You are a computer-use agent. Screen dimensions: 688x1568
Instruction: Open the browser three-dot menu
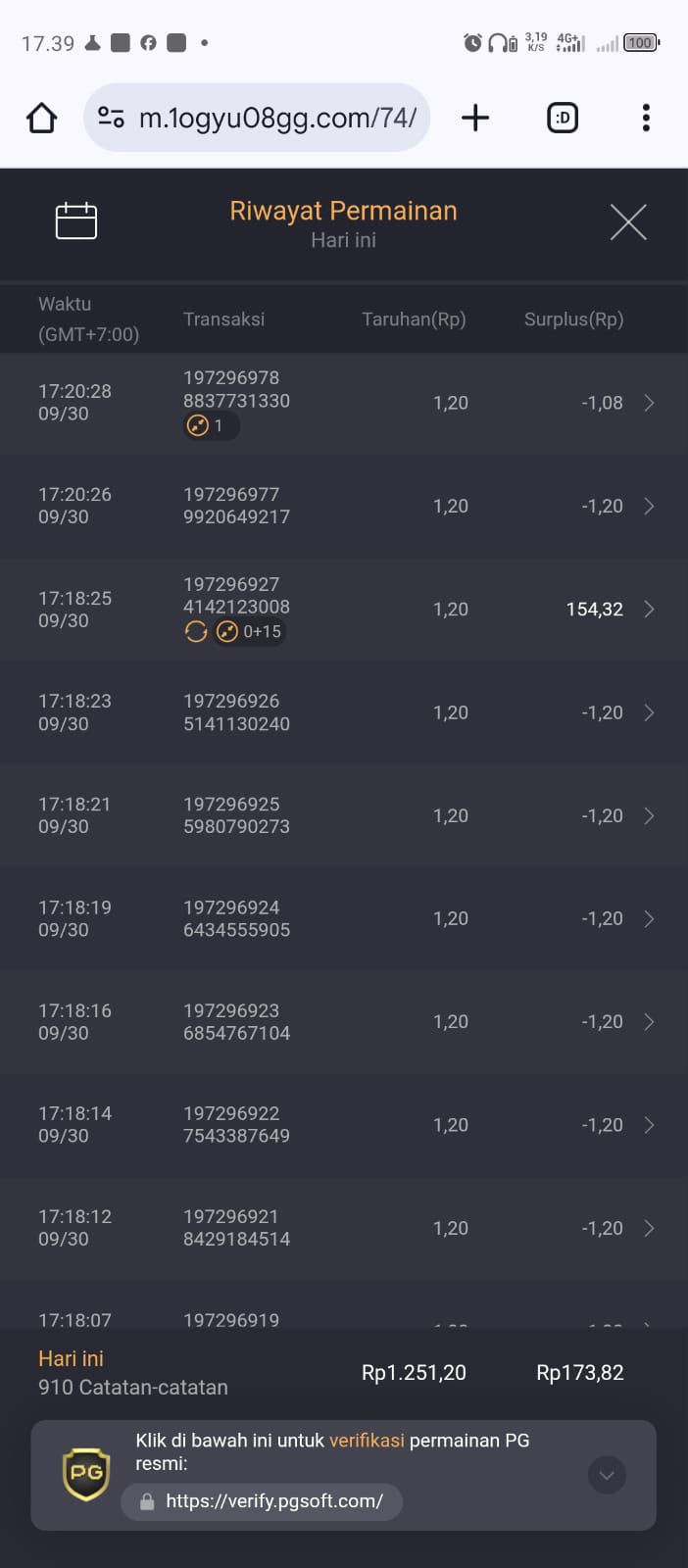[646, 118]
